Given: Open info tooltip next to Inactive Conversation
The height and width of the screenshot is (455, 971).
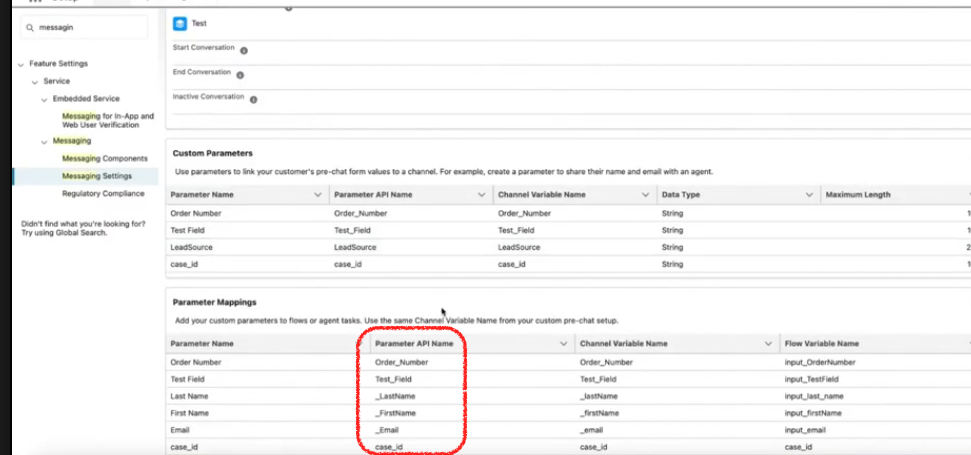Looking at the screenshot, I should [x=253, y=100].
